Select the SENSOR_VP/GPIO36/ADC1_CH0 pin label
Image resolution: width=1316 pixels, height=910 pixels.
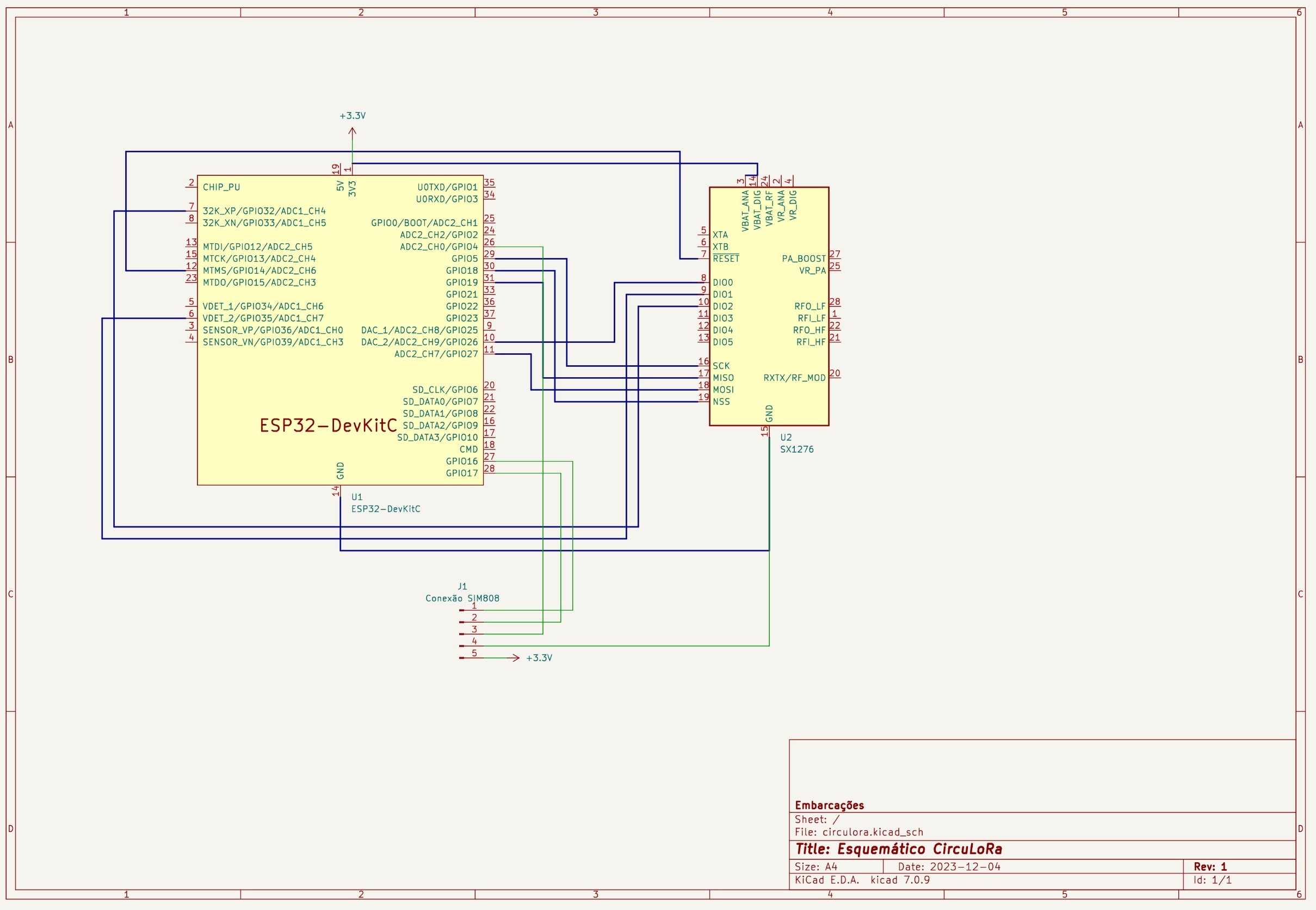coord(273,330)
